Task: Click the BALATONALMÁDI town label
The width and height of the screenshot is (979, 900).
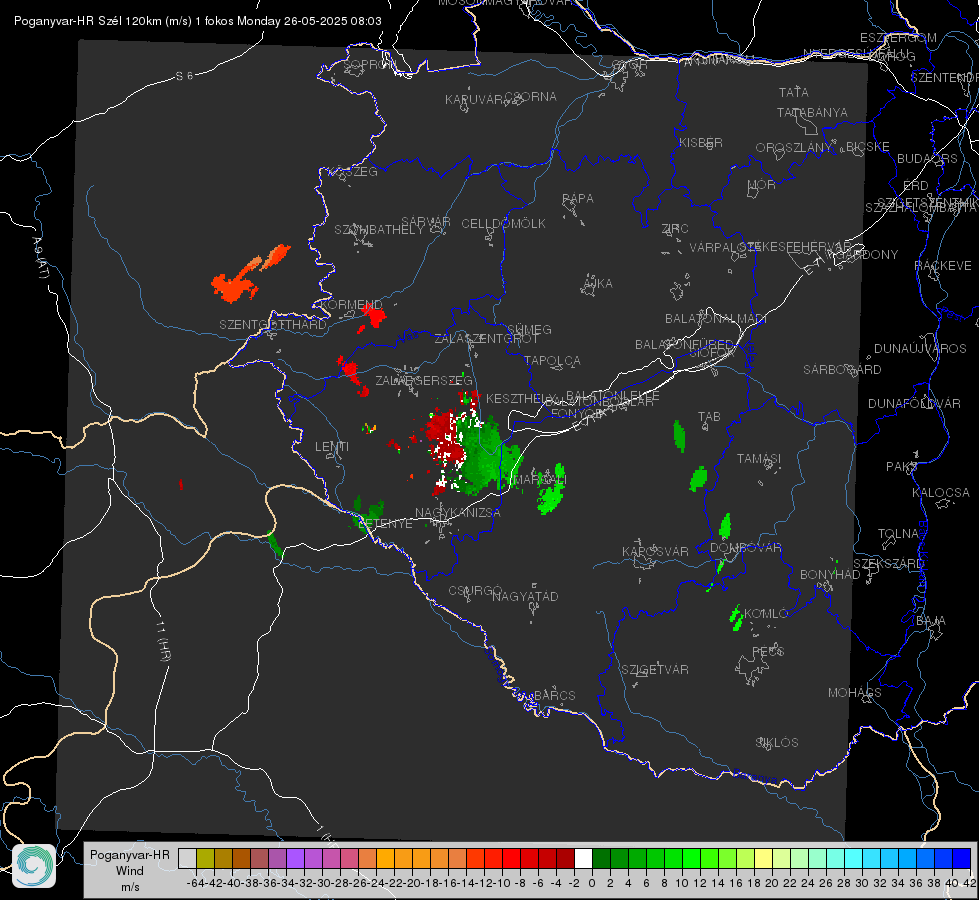Action: click(x=716, y=319)
